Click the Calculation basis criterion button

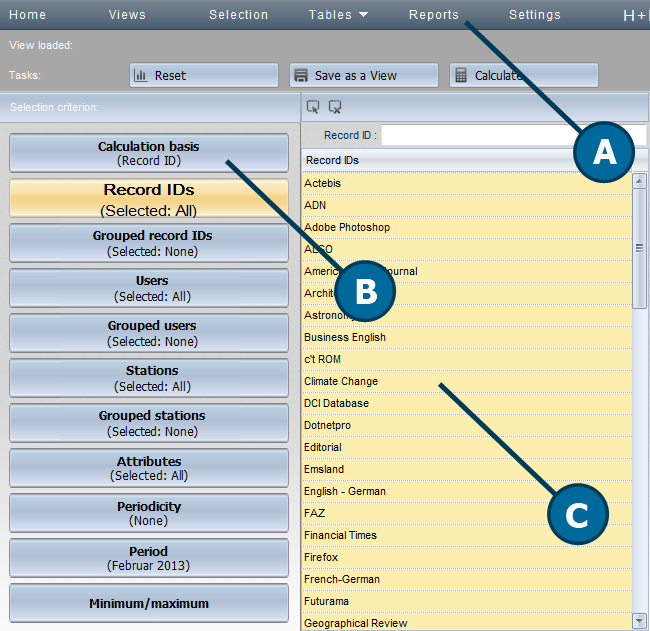pyautogui.click(x=148, y=153)
